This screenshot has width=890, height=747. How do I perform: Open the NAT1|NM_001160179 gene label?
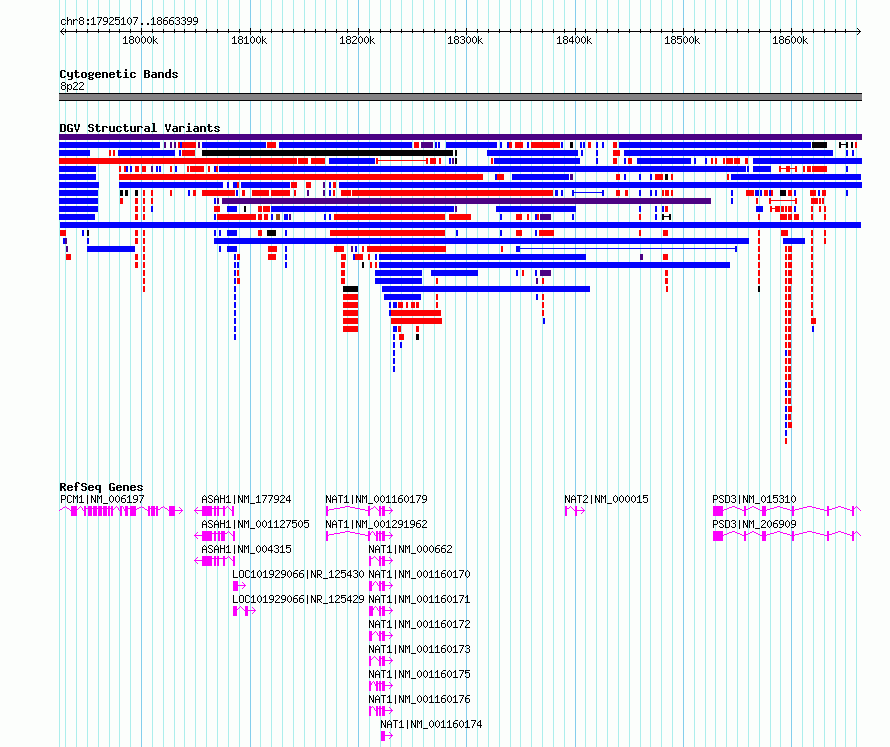click(376, 500)
